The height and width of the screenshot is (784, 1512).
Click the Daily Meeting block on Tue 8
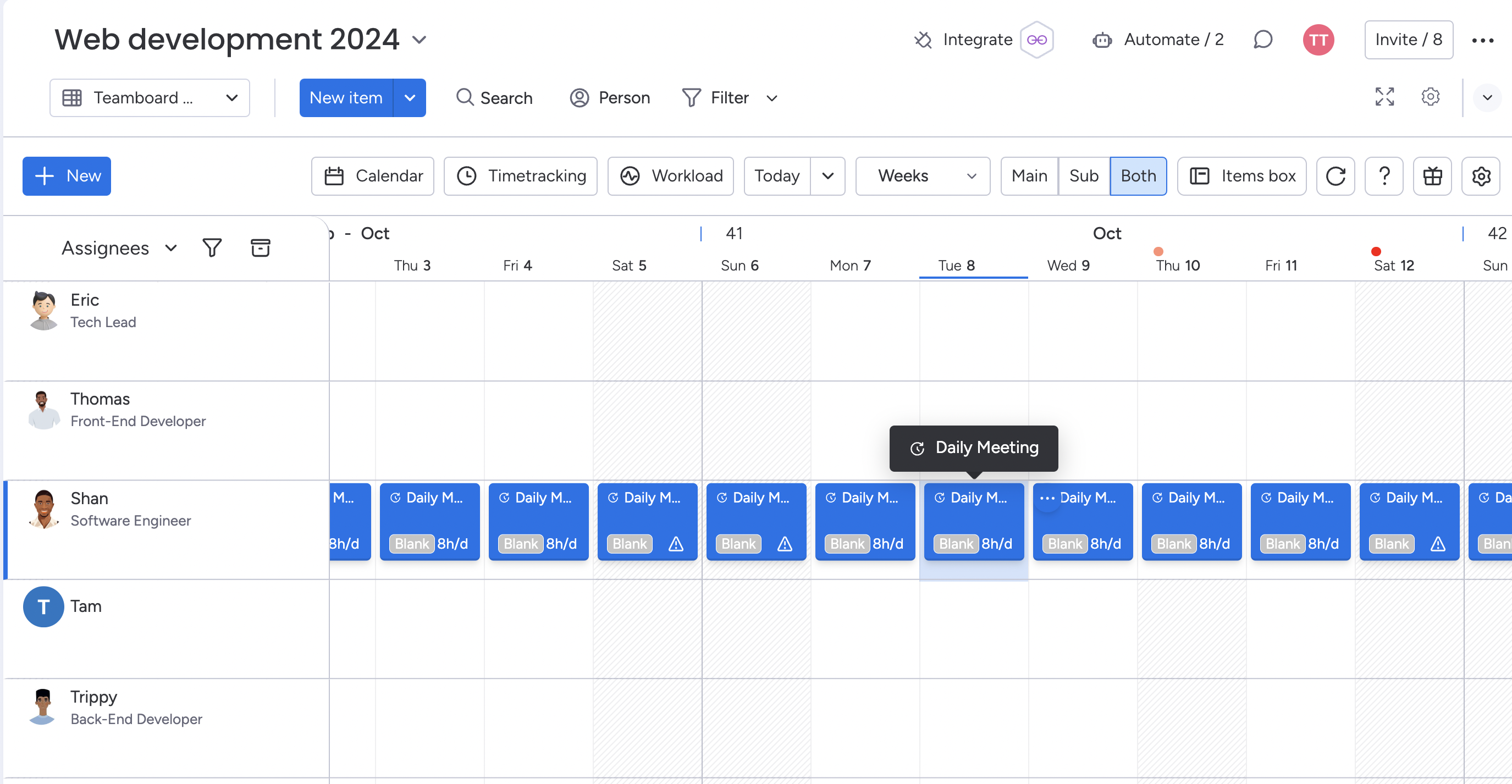pyautogui.click(x=973, y=520)
